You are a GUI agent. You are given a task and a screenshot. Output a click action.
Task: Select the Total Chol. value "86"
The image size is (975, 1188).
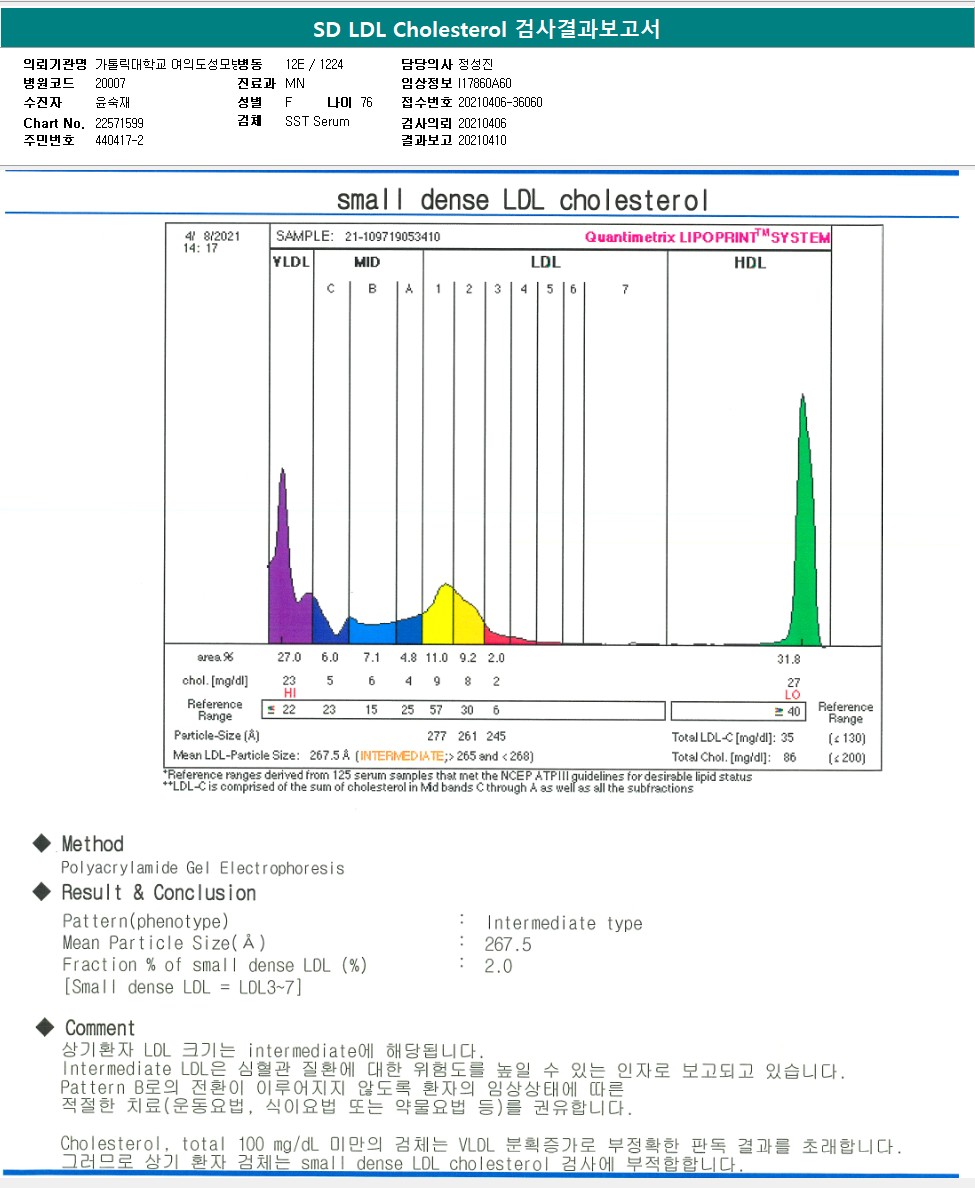(x=789, y=757)
